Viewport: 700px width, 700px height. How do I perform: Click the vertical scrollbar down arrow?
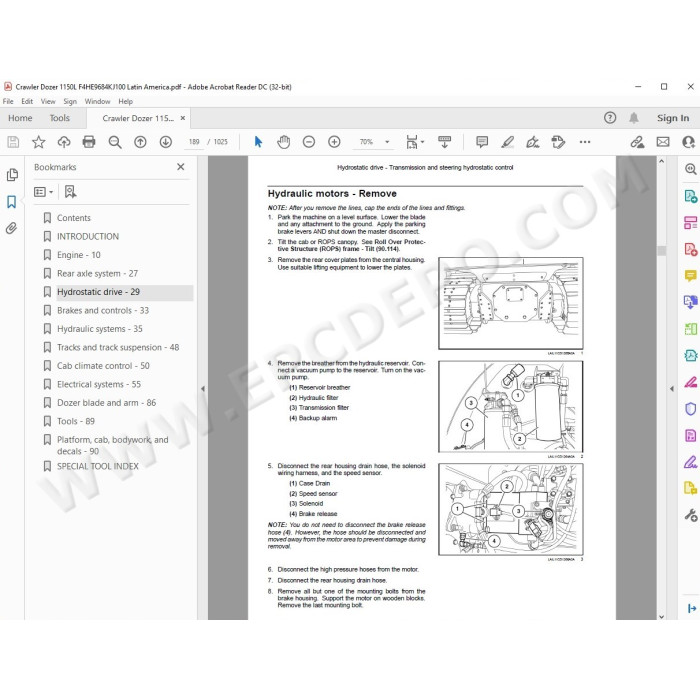(x=662, y=617)
